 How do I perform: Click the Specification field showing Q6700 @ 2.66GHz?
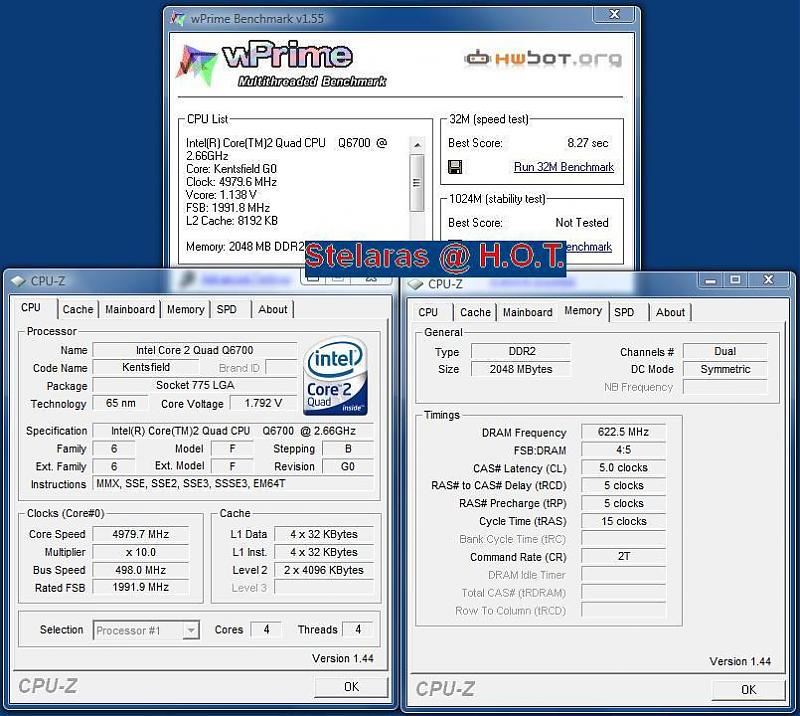pyautogui.click(x=233, y=431)
